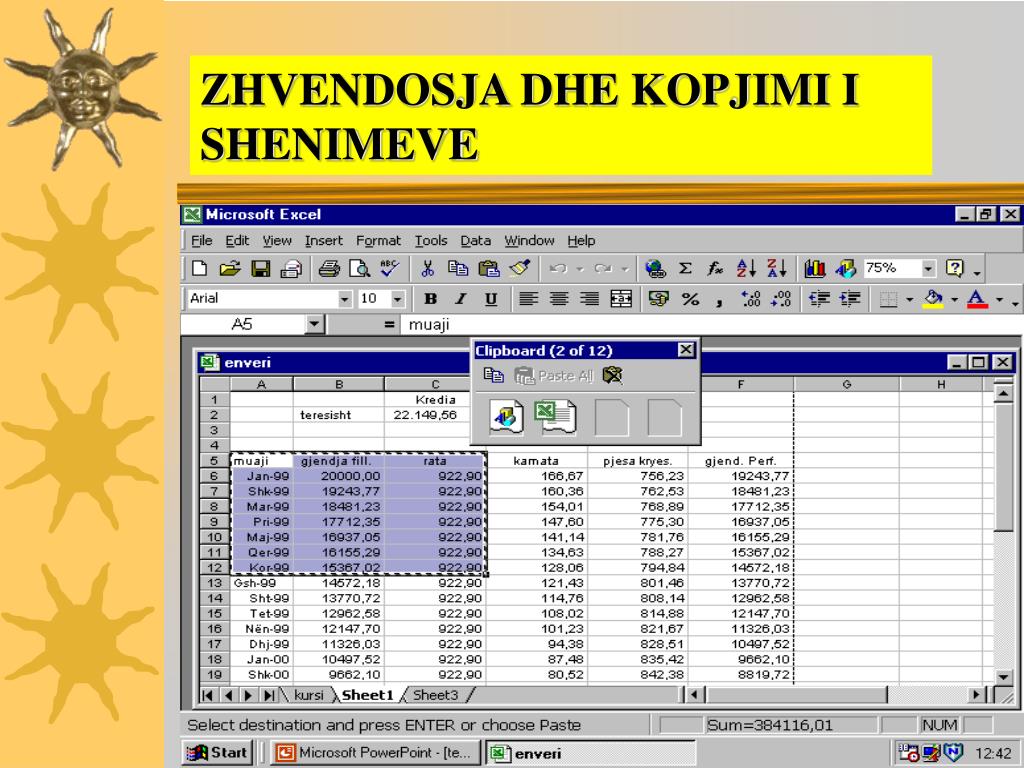
Task: Click the Copy icon in the Standard toolbar
Action: tap(458, 268)
